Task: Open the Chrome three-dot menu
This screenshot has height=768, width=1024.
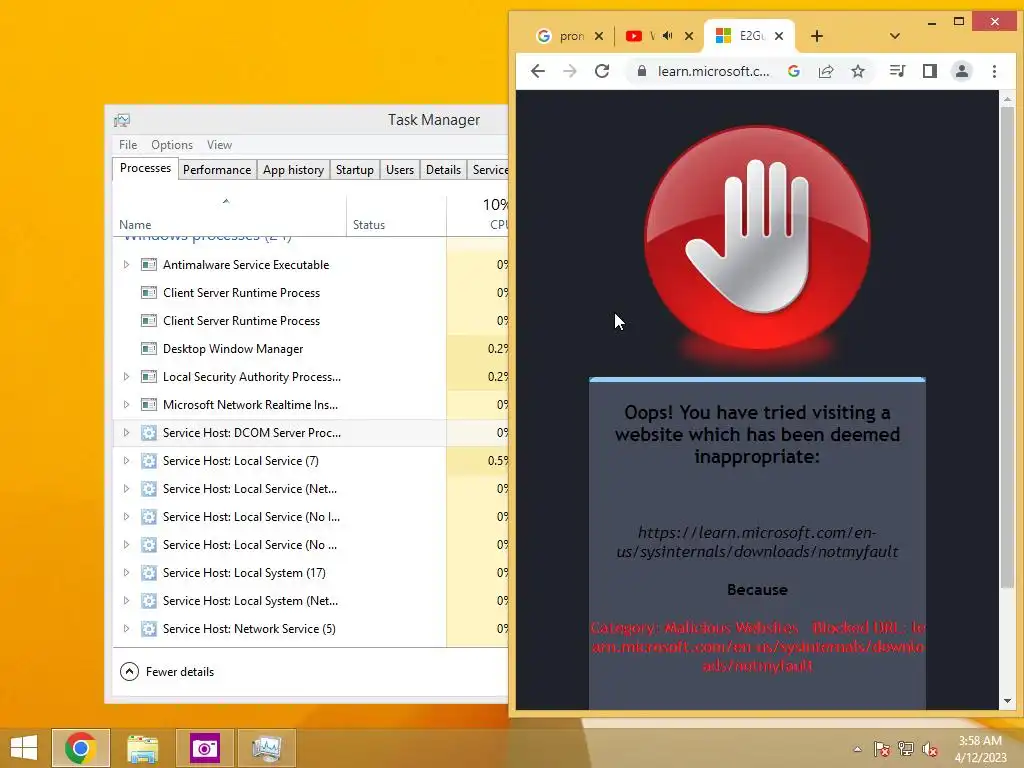Action: [x=994, y=71]
